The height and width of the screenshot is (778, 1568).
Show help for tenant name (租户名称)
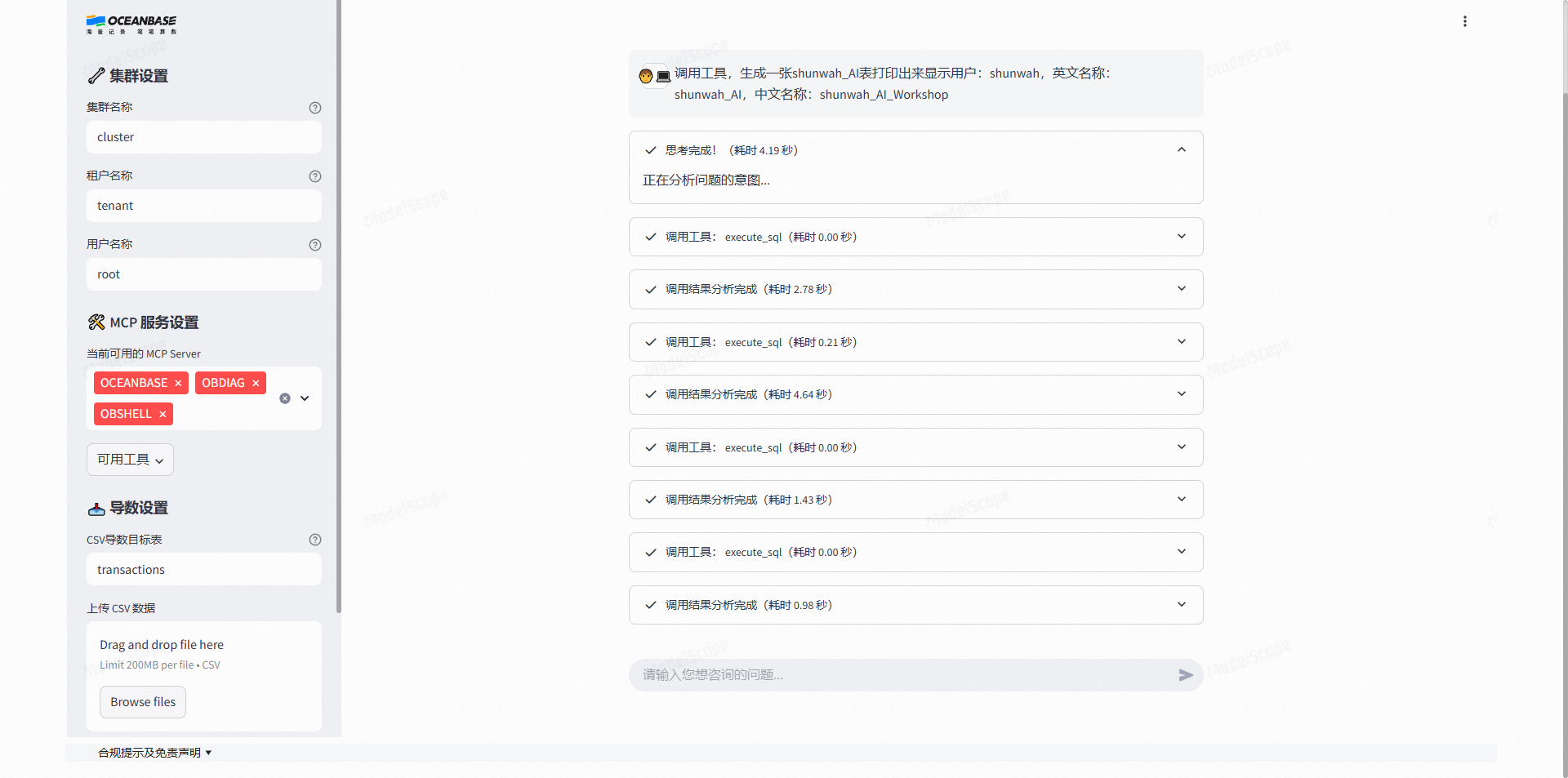(315, 176)
